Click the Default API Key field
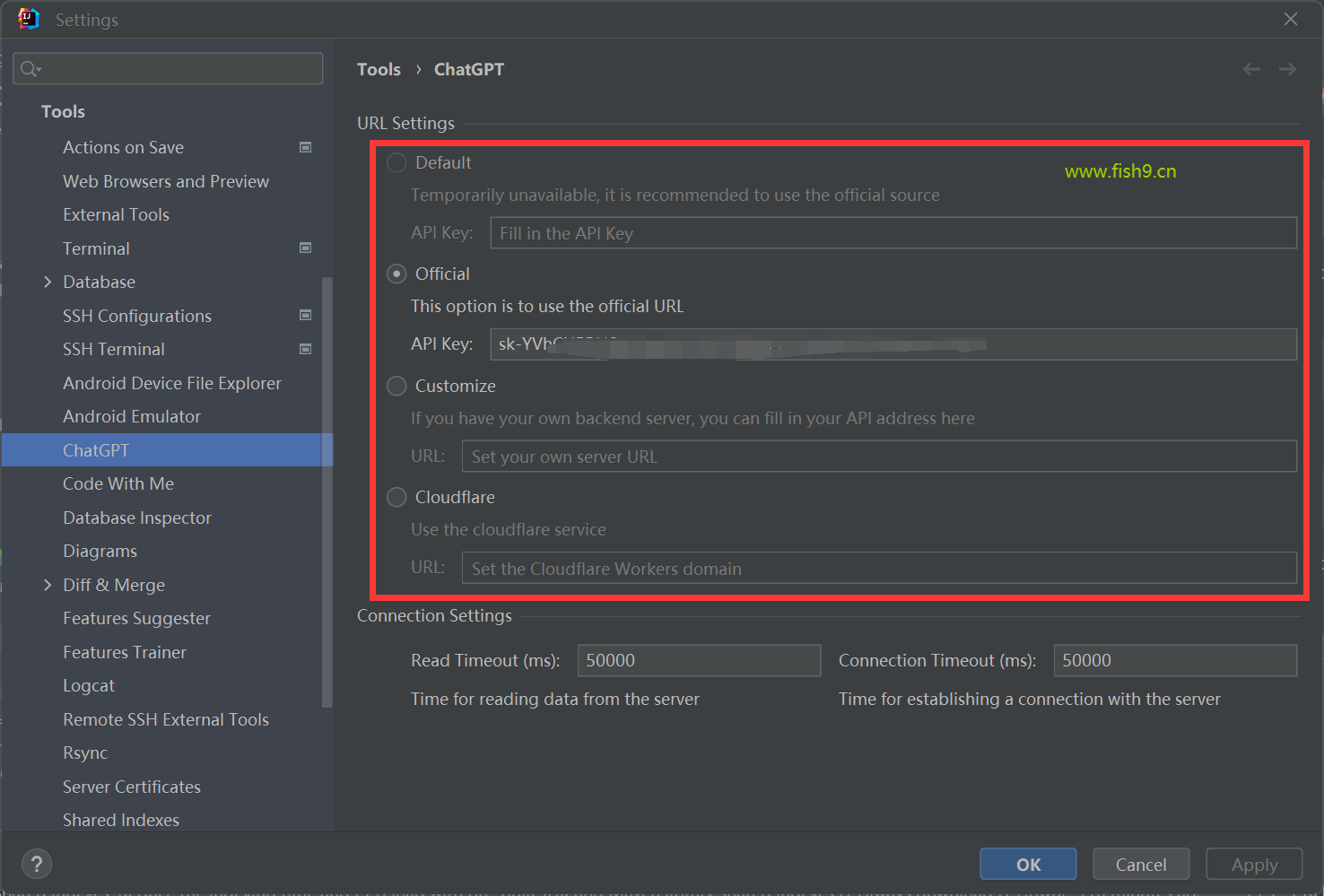 [x=893, y=233]
